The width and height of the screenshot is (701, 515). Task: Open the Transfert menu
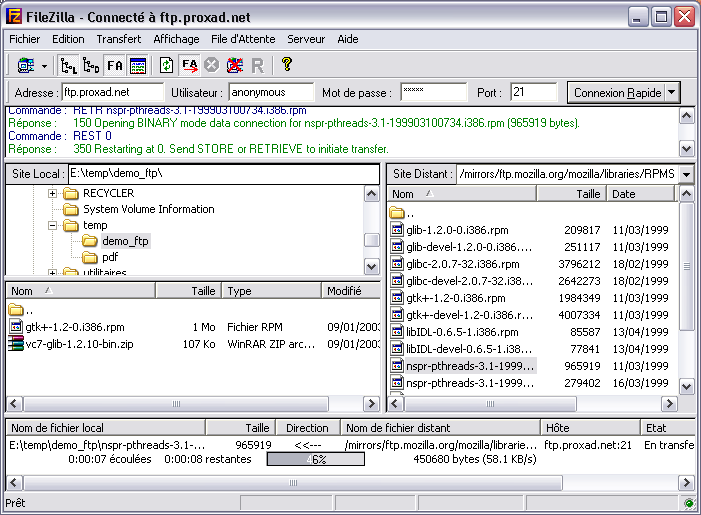point(118,39)
